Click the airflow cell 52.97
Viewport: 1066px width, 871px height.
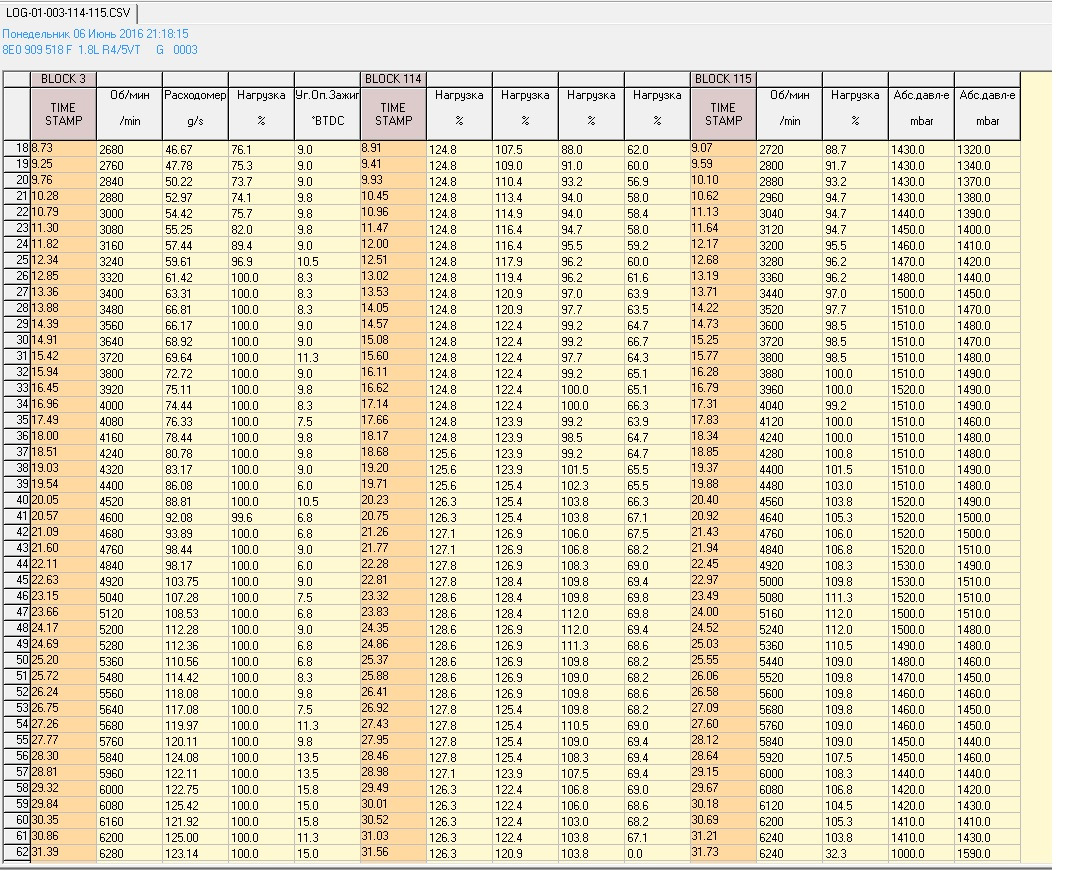tap(195, 198)
